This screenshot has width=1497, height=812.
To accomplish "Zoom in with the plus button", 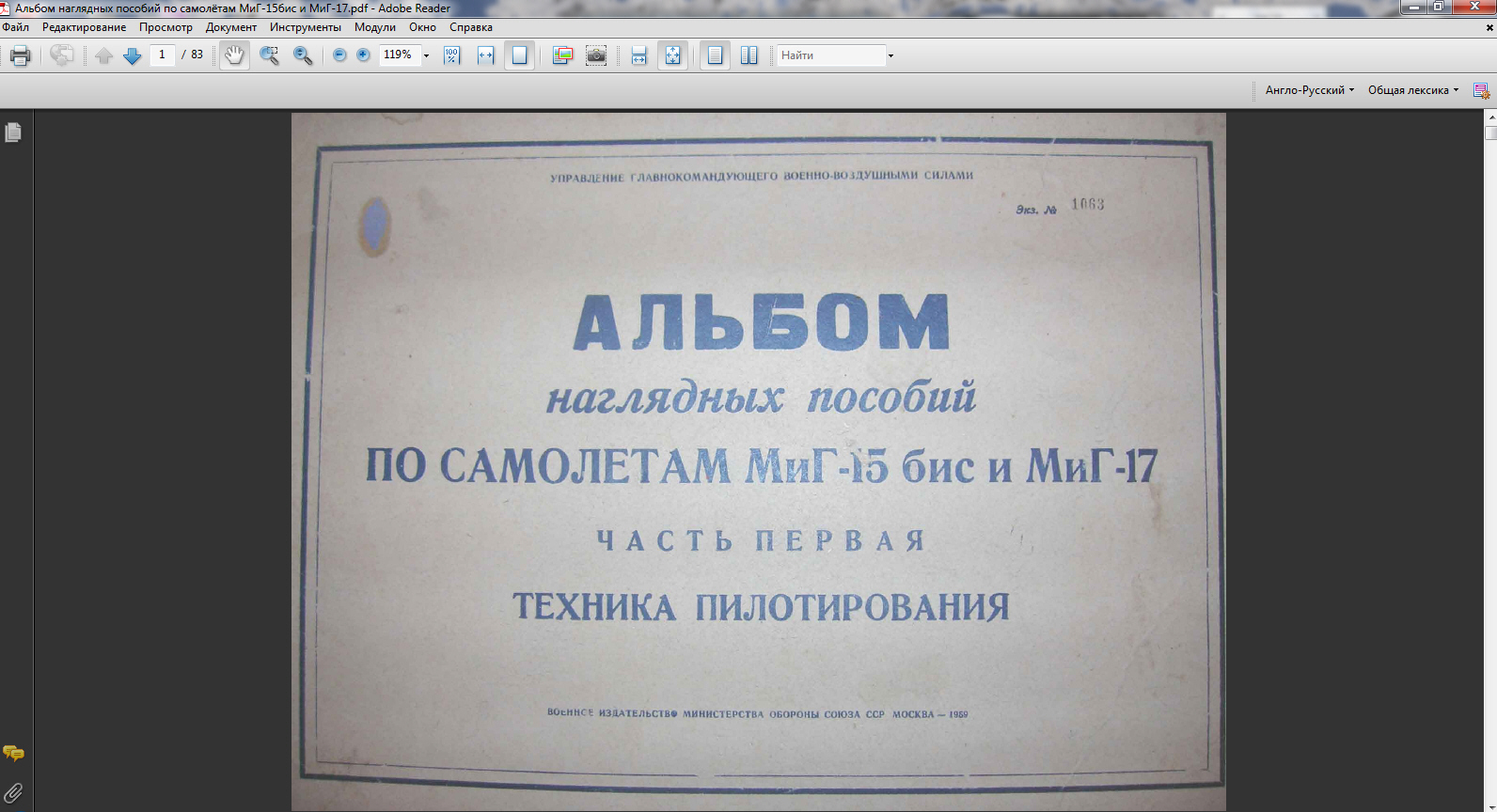I will pos(363,55).
